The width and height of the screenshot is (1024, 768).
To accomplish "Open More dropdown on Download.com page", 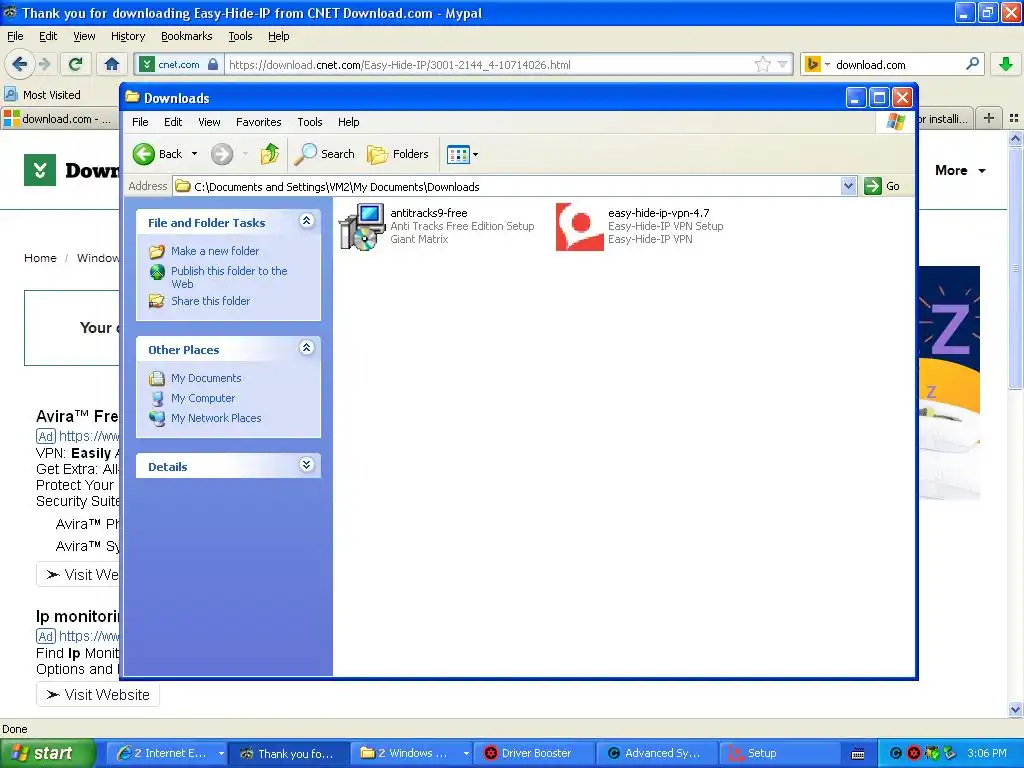I will (960, 170).
